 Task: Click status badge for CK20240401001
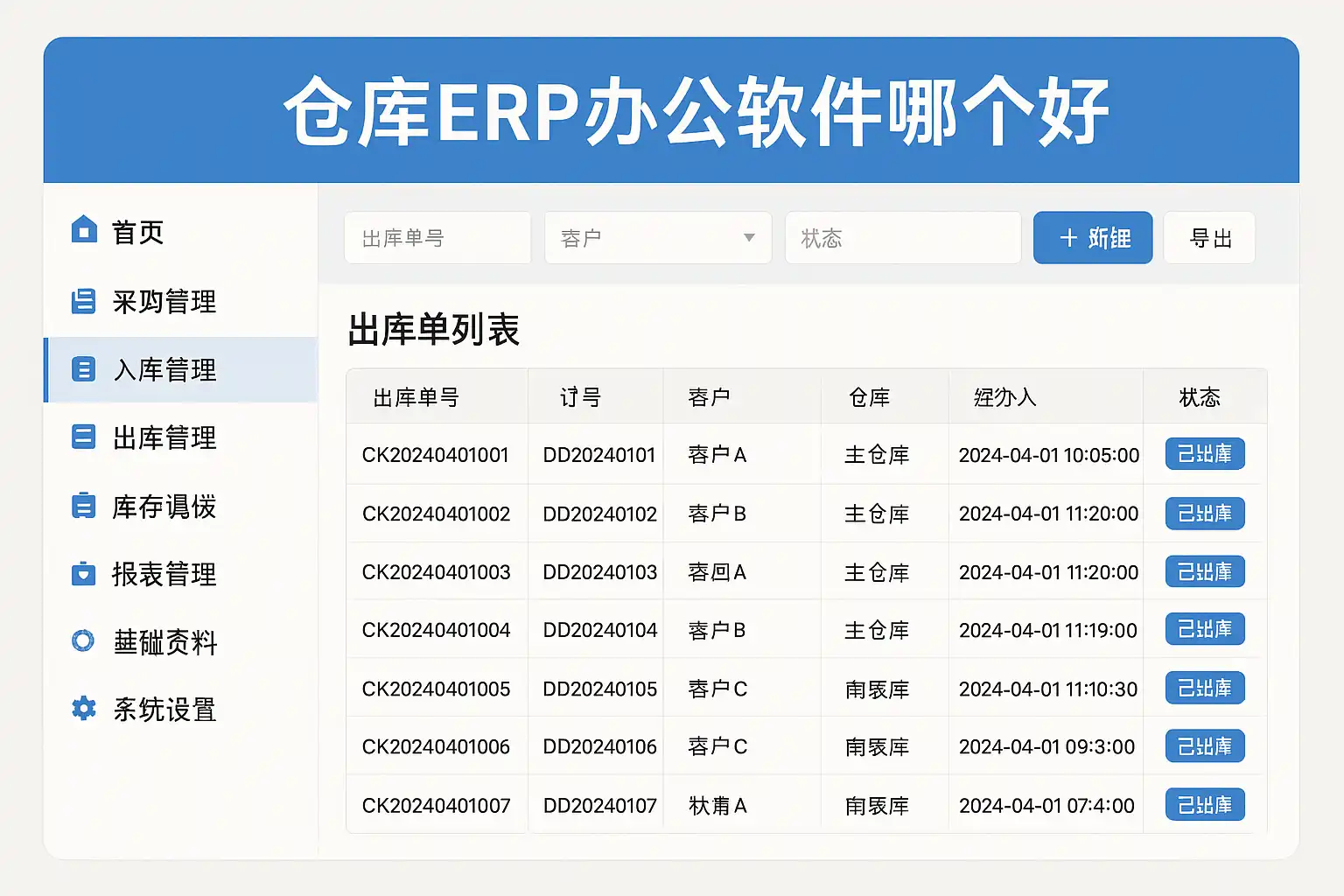click(x=1205, y=454)
